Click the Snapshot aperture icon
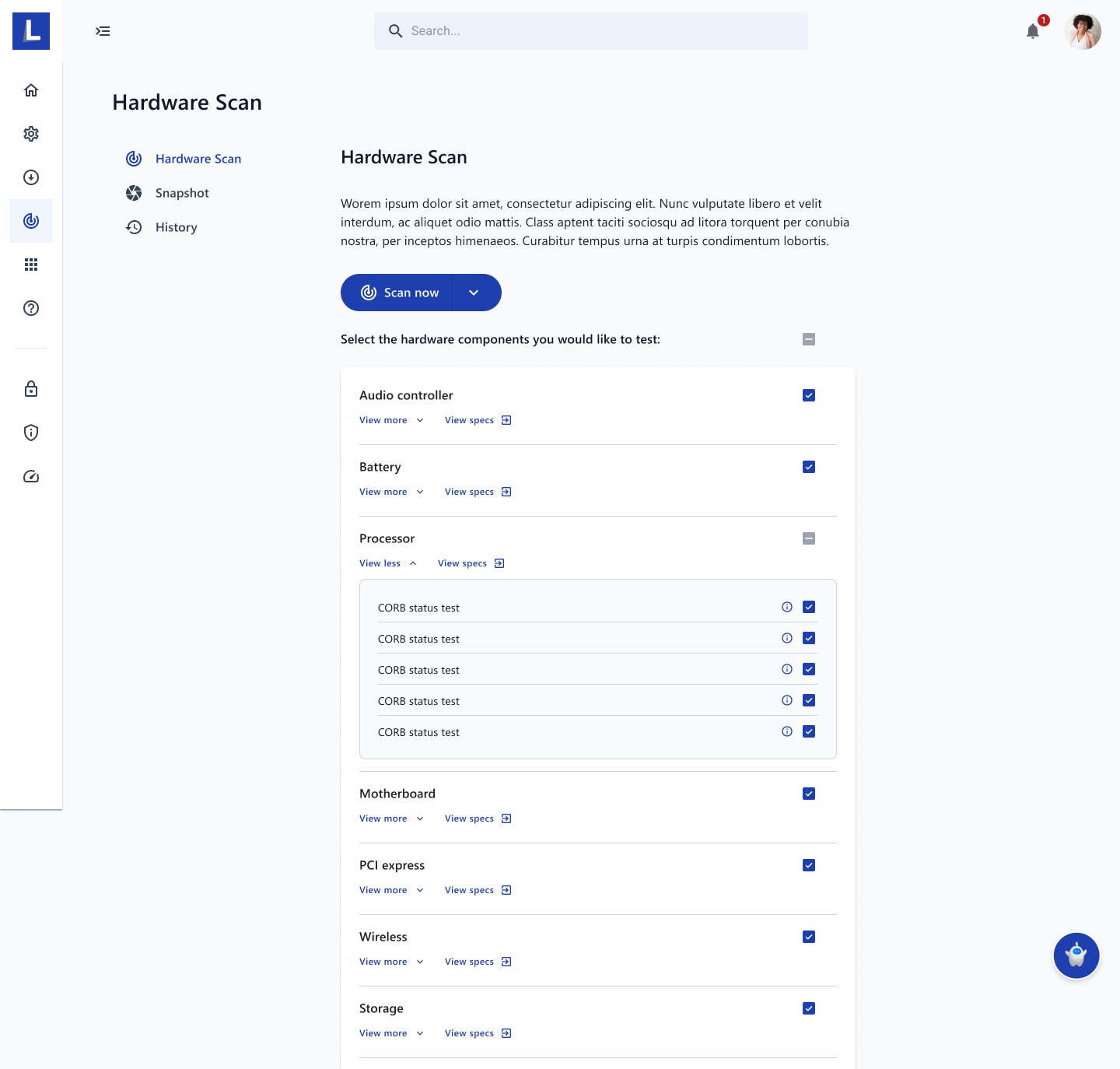The width and height of the screenshot is (1120, 1069). (134, 193)
